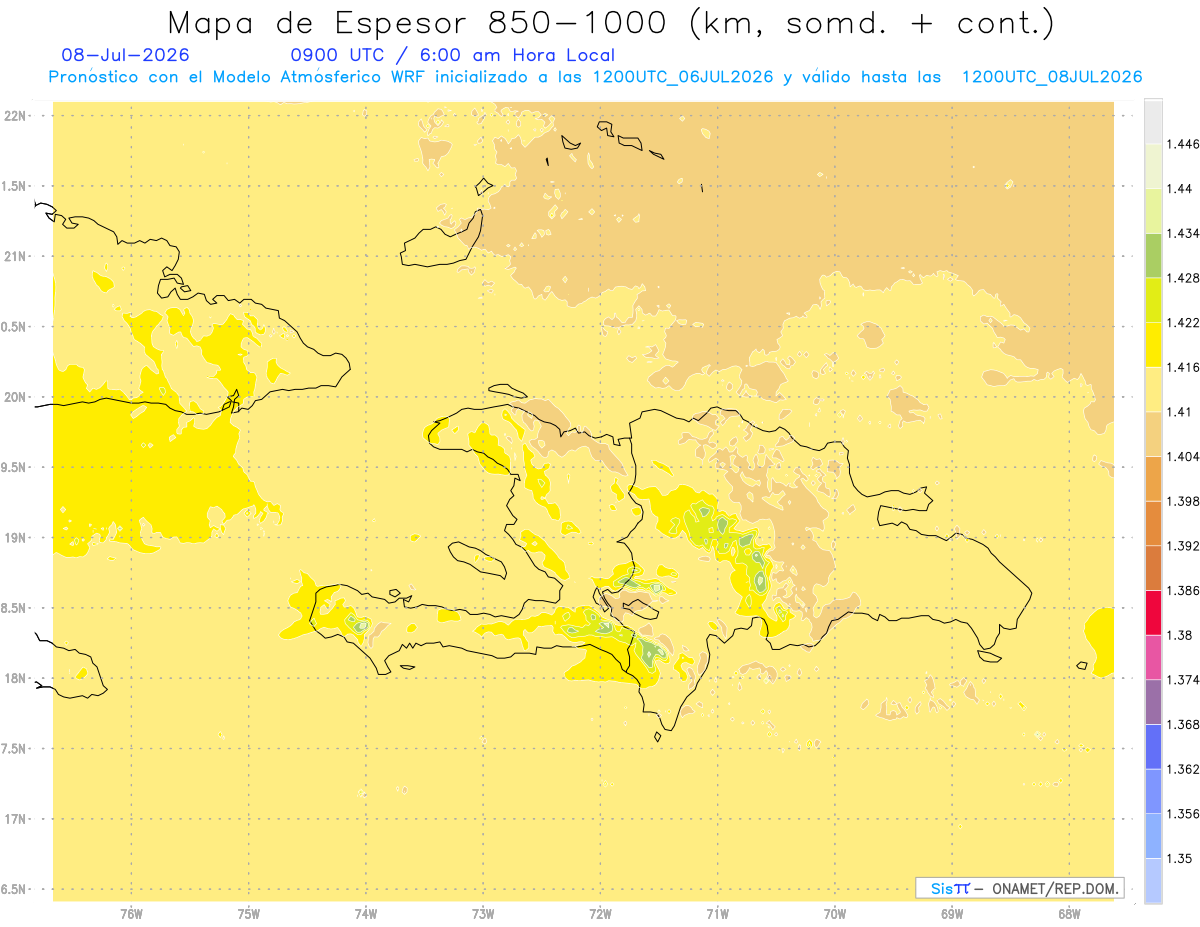
Task: Click the longitude label "70W"
Action: [835, 915]
